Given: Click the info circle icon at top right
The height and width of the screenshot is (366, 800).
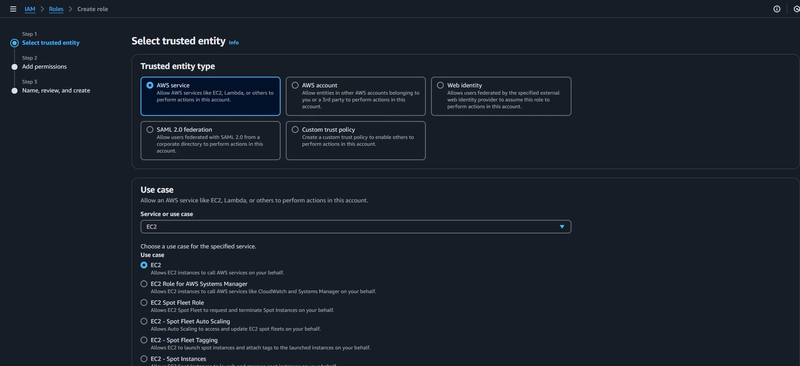Looking at the screenshot, I should point(777,9).
